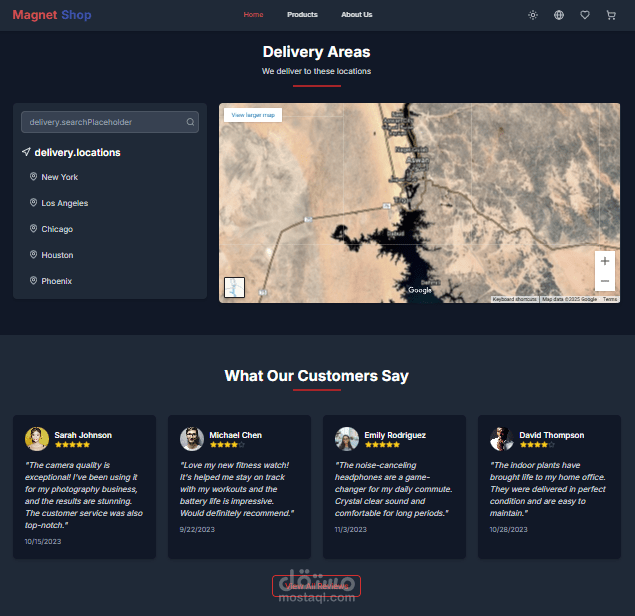Click Sarah Johnson's avatar
This screenshot has height=616, width=635.
click(x=37, y=439)
